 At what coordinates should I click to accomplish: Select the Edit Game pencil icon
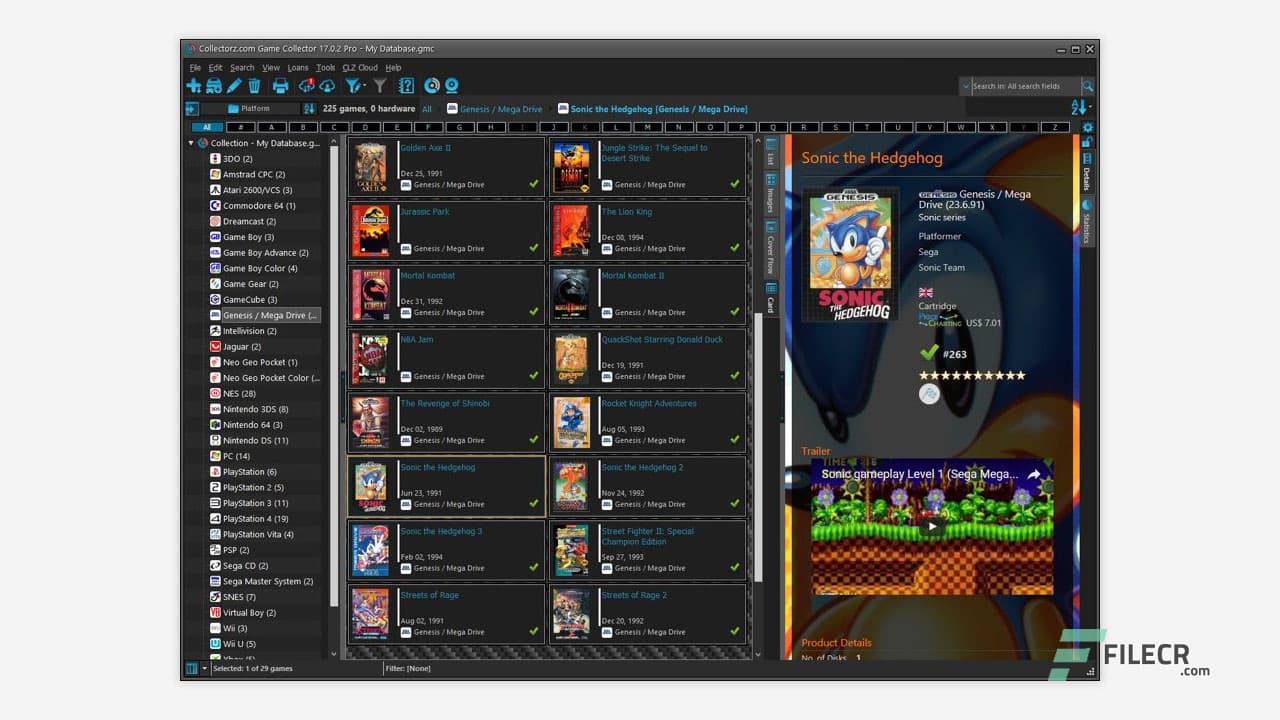click(232, 86)
